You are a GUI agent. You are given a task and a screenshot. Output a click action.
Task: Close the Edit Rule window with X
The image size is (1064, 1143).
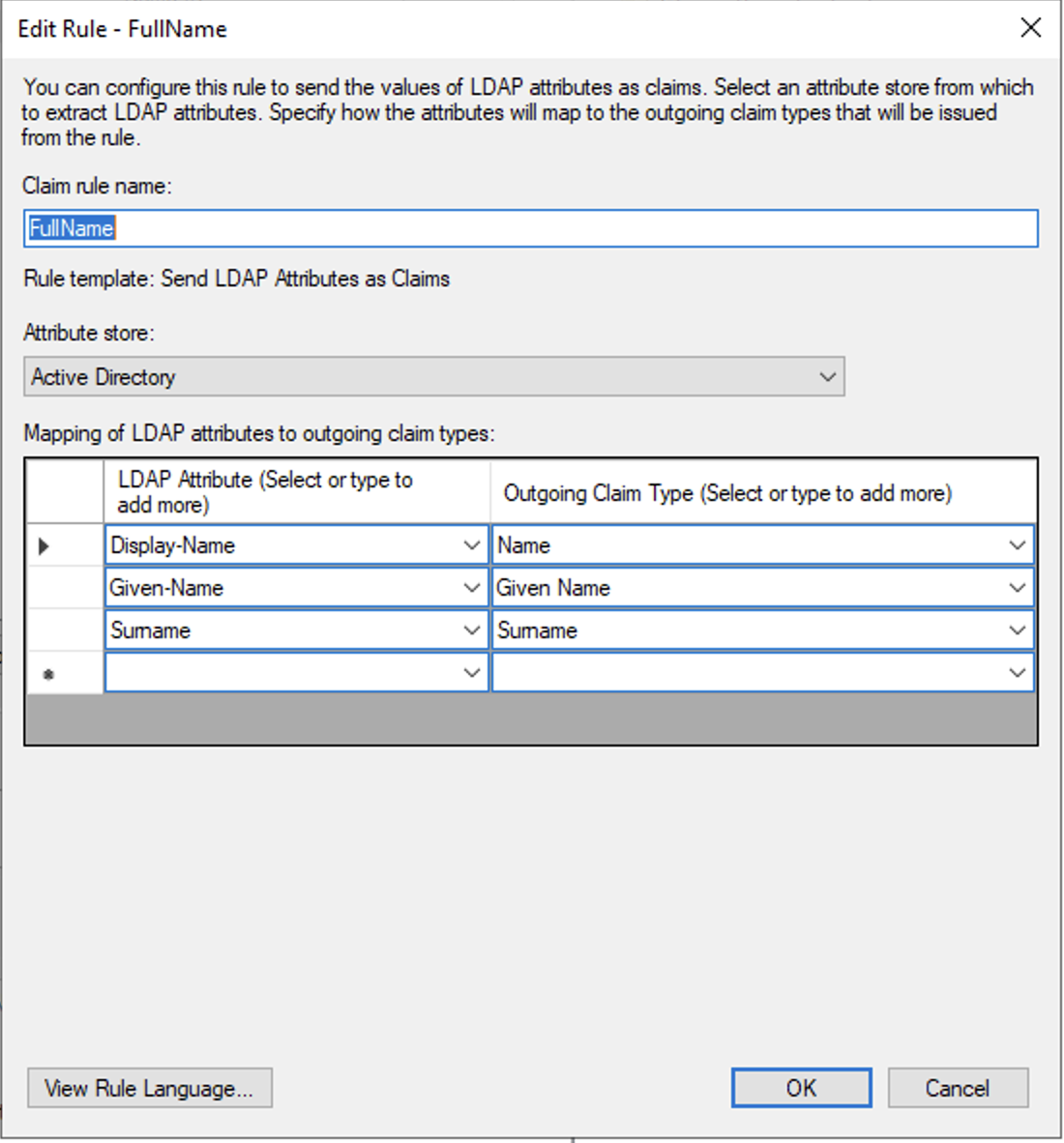click(1031, 28)
